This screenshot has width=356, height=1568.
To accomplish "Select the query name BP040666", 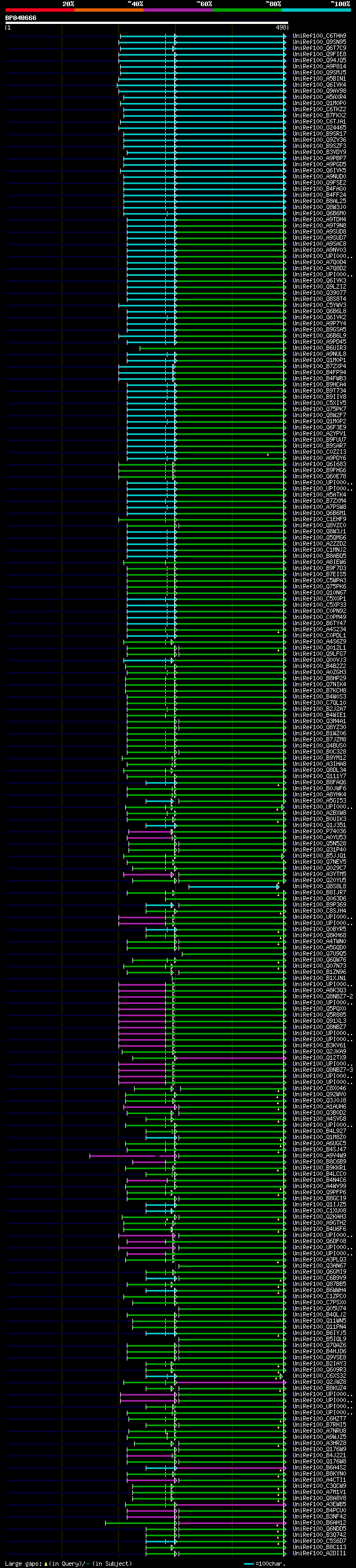I will [x=21, y=18].
